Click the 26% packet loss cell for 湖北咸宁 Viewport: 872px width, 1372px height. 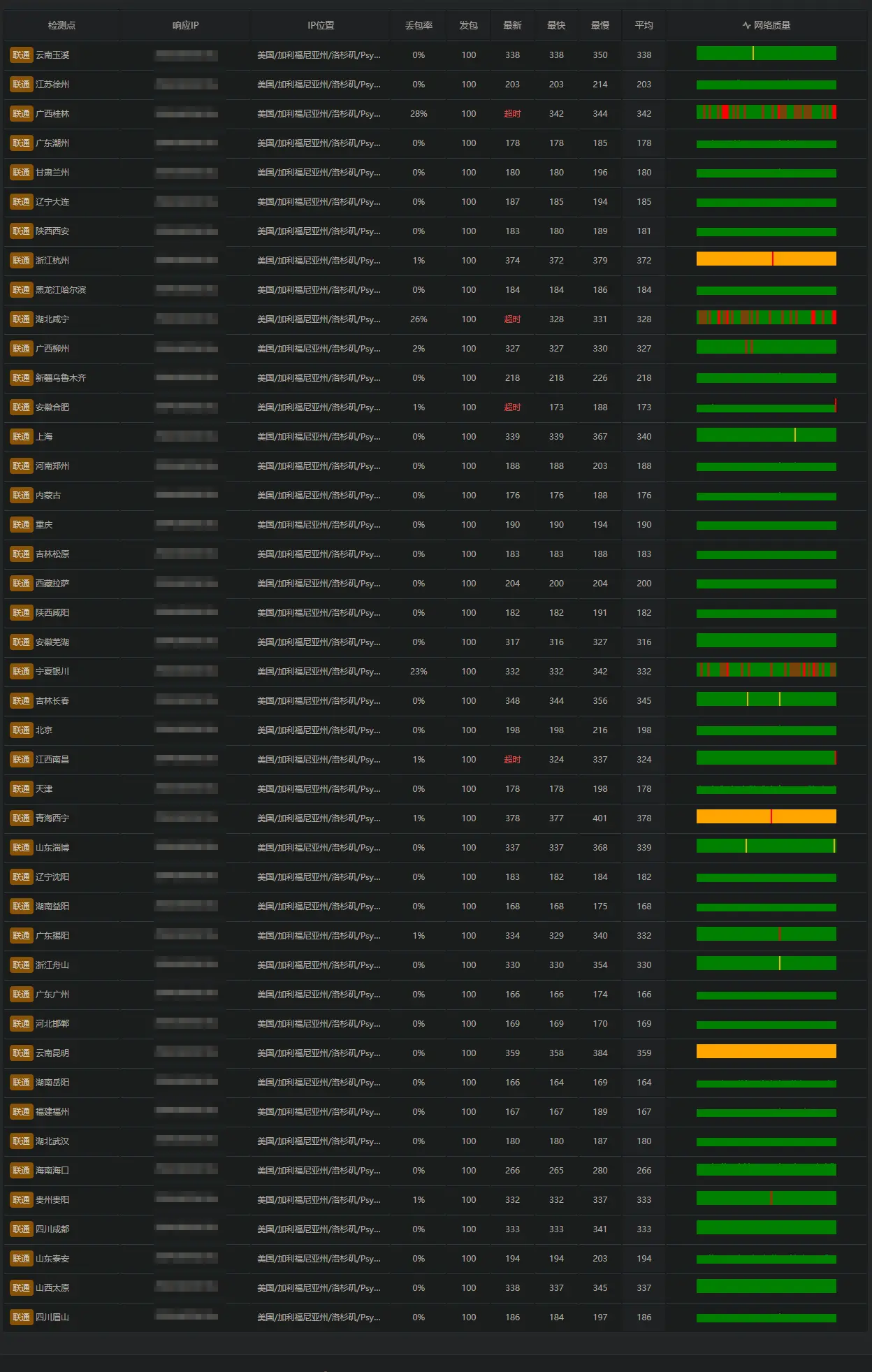pyautogui.click(x=419, y=319)
